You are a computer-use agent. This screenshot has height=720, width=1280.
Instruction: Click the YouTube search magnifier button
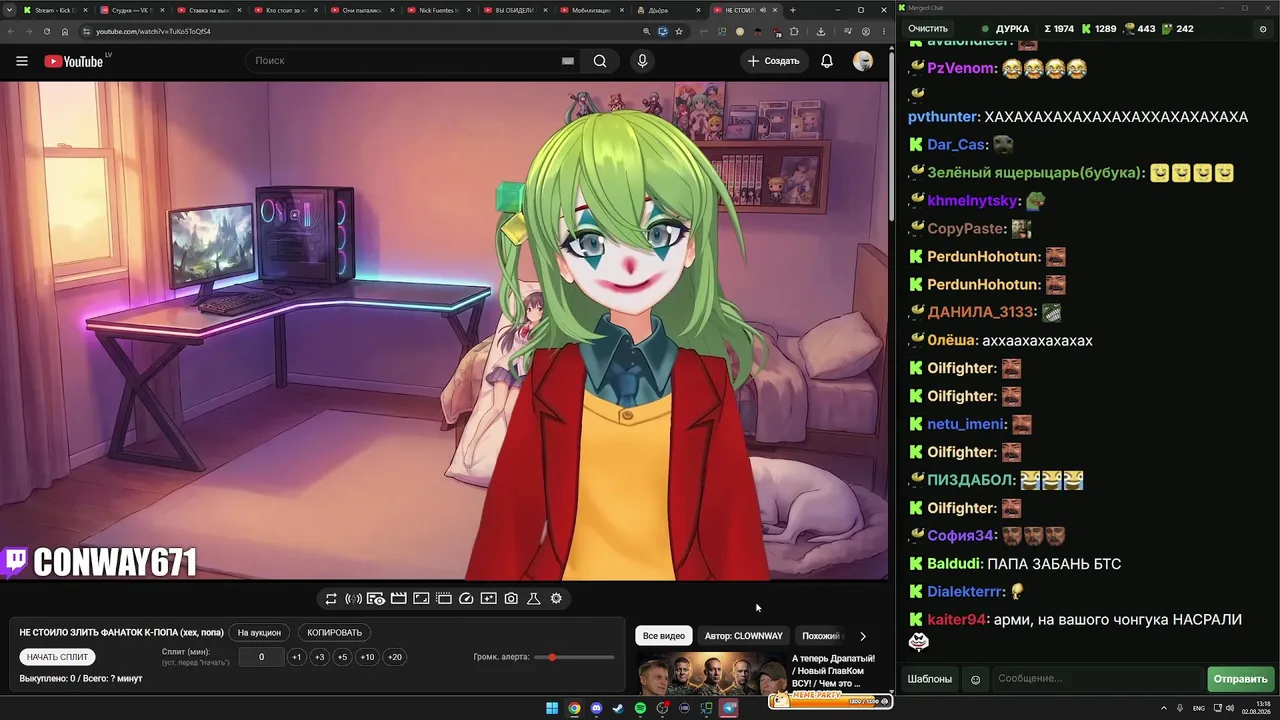[600, 61]
